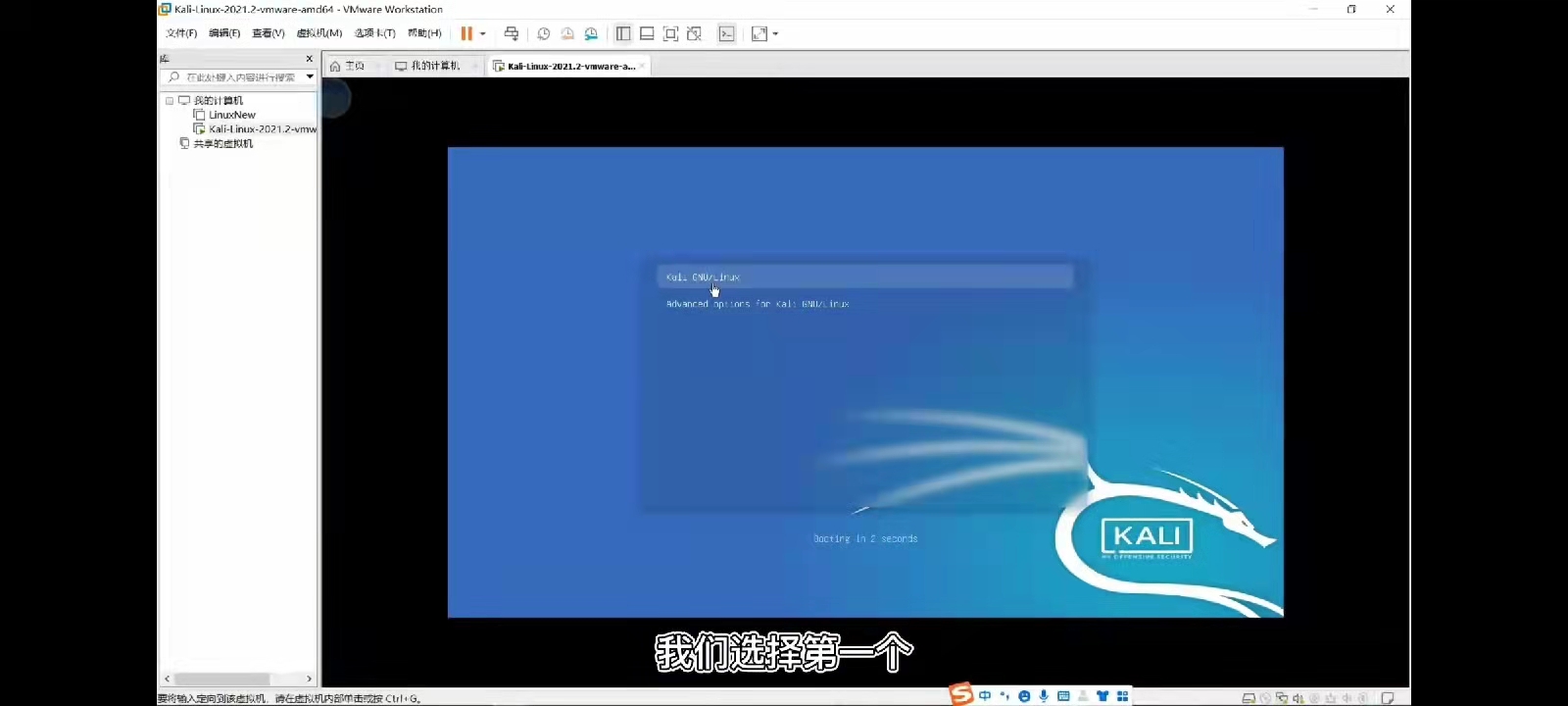Open the Sogou skin shirt icon
Screen dimensions: 1568x706
[x=1102, y=695]
